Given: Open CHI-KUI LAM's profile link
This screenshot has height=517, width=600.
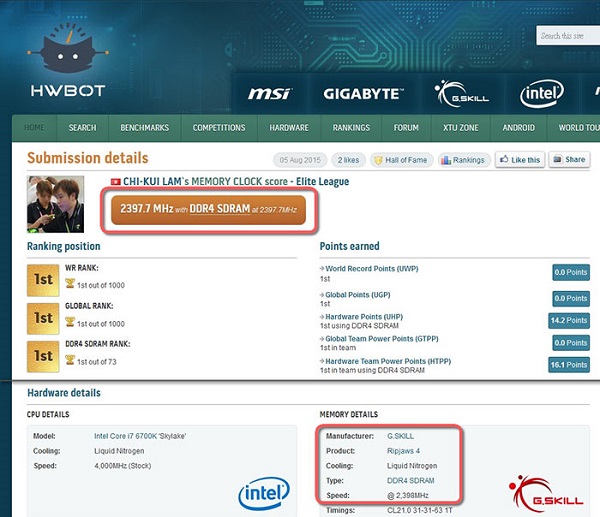Looking at the screenshot, I should pyautogui.click(x=153, y=182).
